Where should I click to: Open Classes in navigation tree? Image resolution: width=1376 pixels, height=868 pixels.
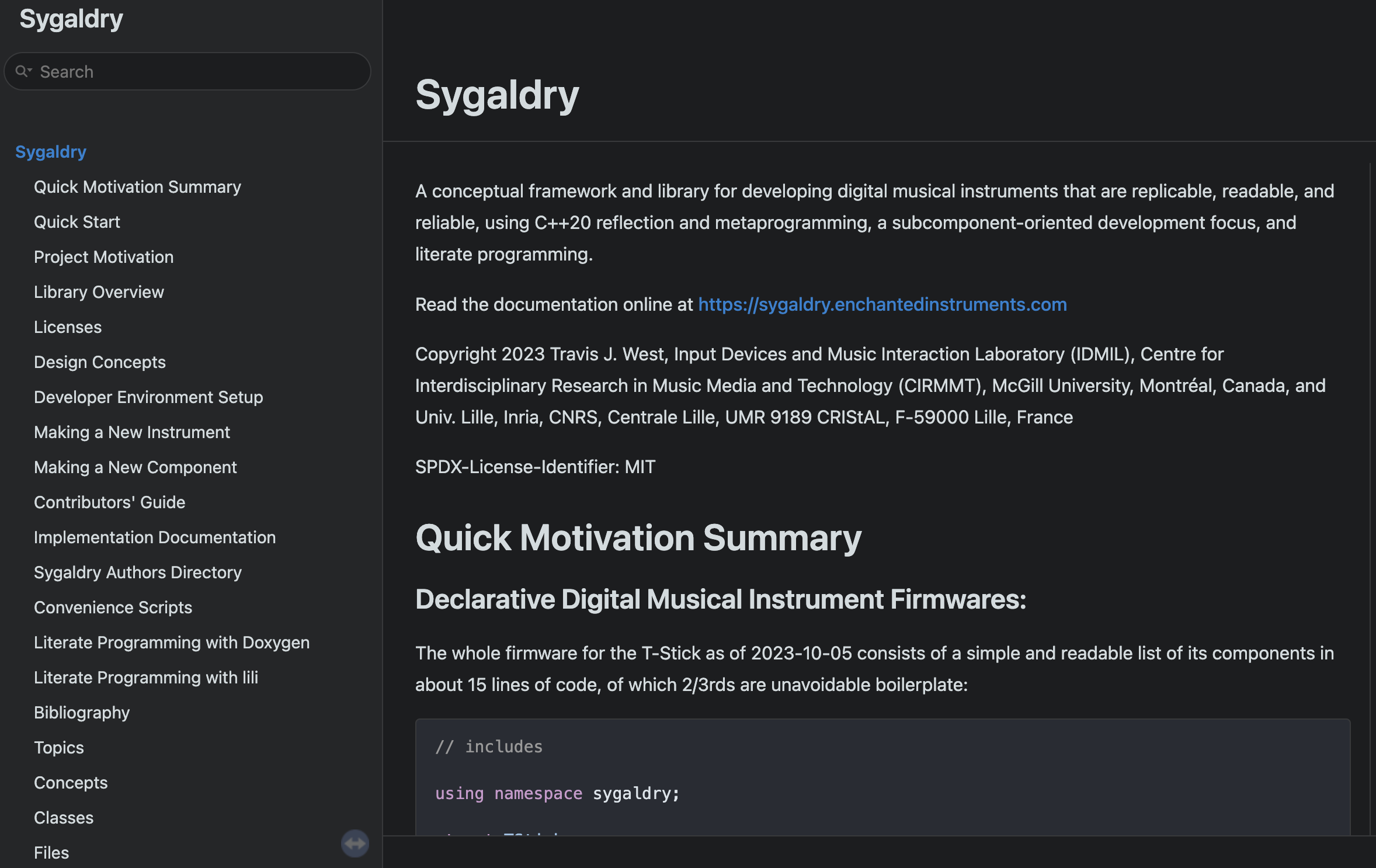[64, 818]
